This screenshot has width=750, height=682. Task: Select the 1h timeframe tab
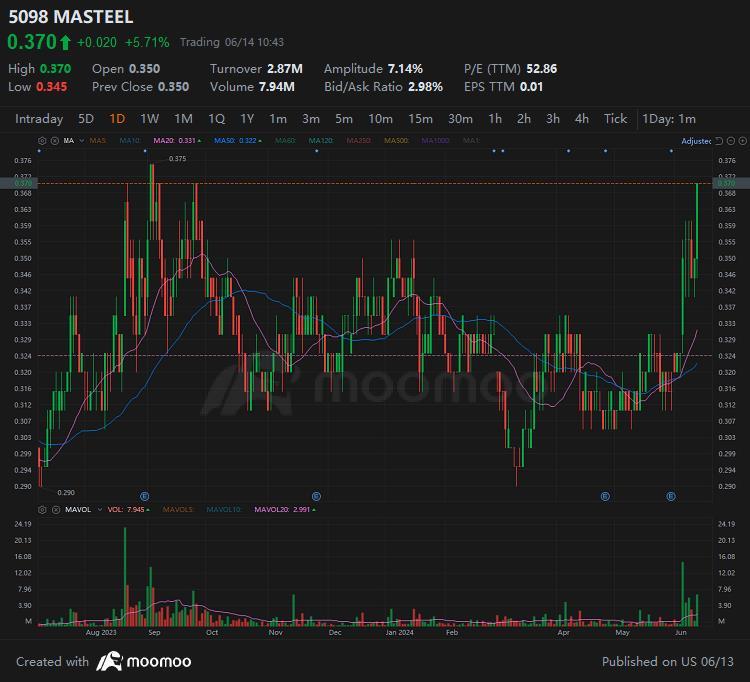click(x=495, y=119)
